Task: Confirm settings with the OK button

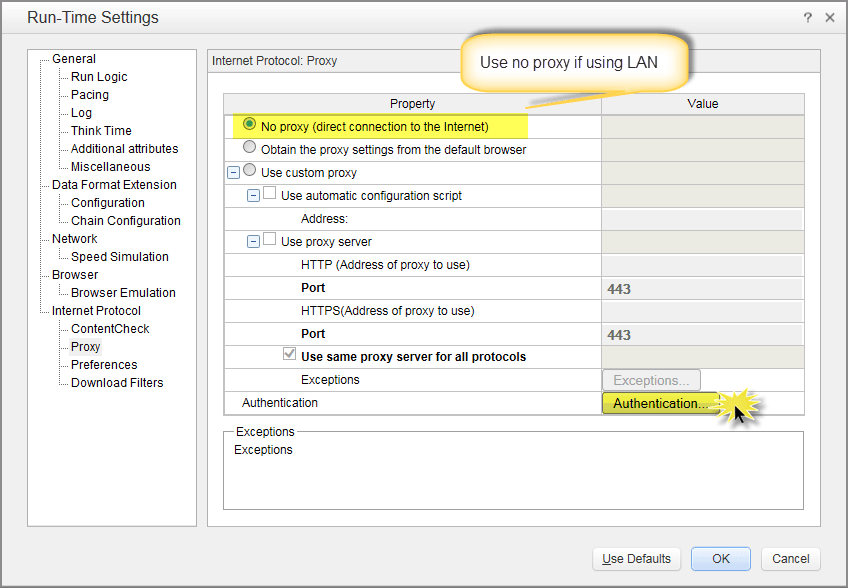Action: pos(720,559)
